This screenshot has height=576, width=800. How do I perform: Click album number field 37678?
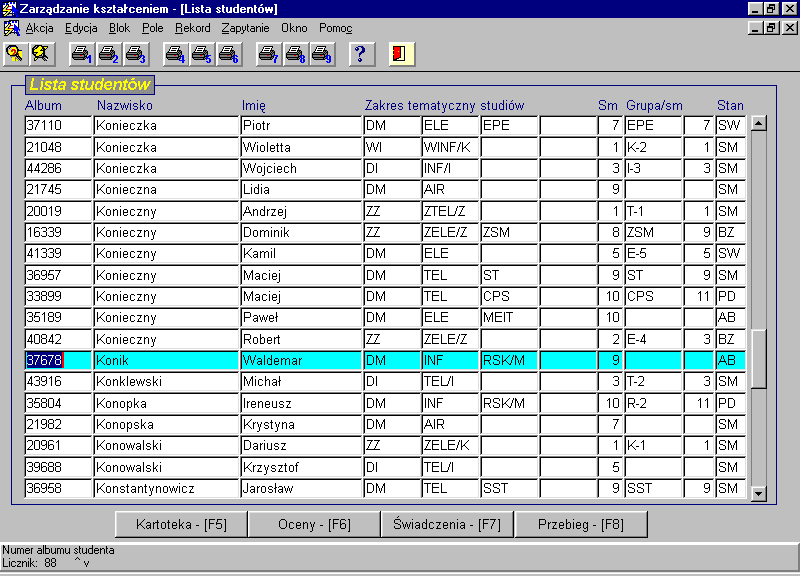click(x=58, y=360)
